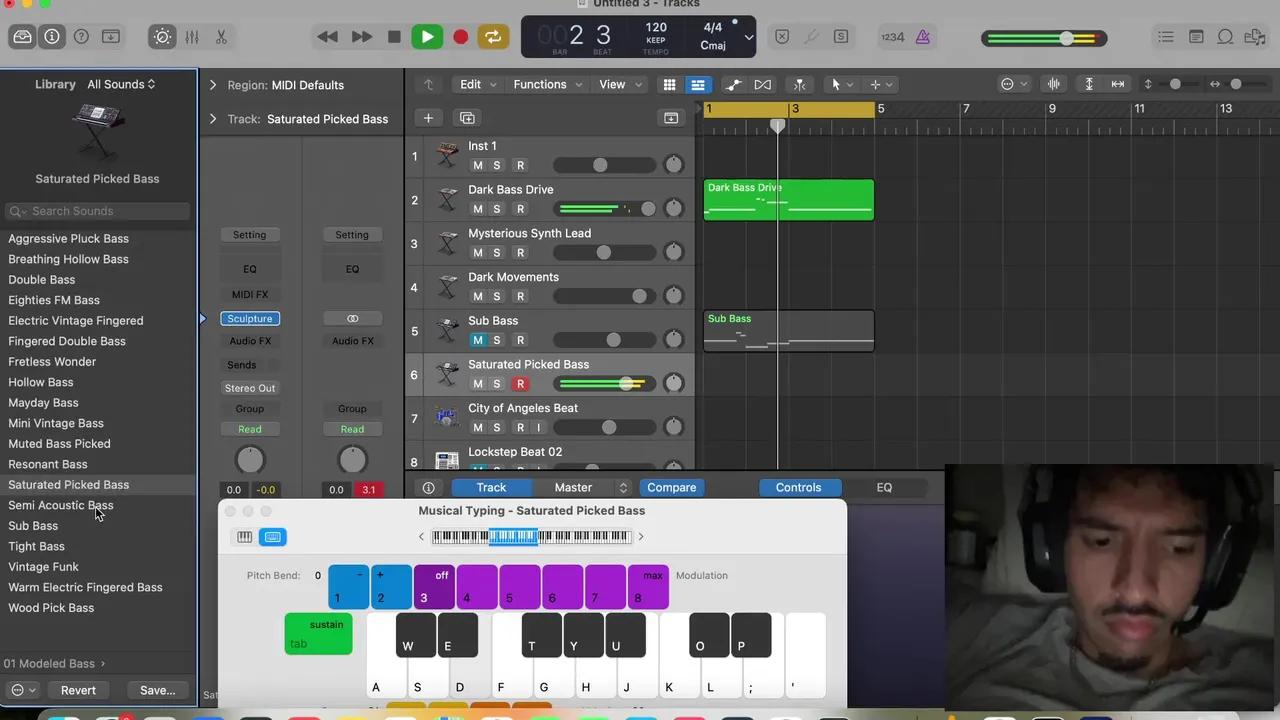The height and width of the screenshot is (720, 1280).
Task: Mute the Dark Movements track
Action: tap(477, 297)
